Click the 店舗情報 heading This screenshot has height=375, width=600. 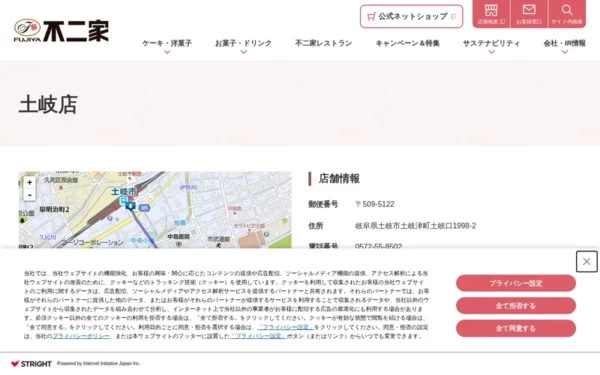339,179
